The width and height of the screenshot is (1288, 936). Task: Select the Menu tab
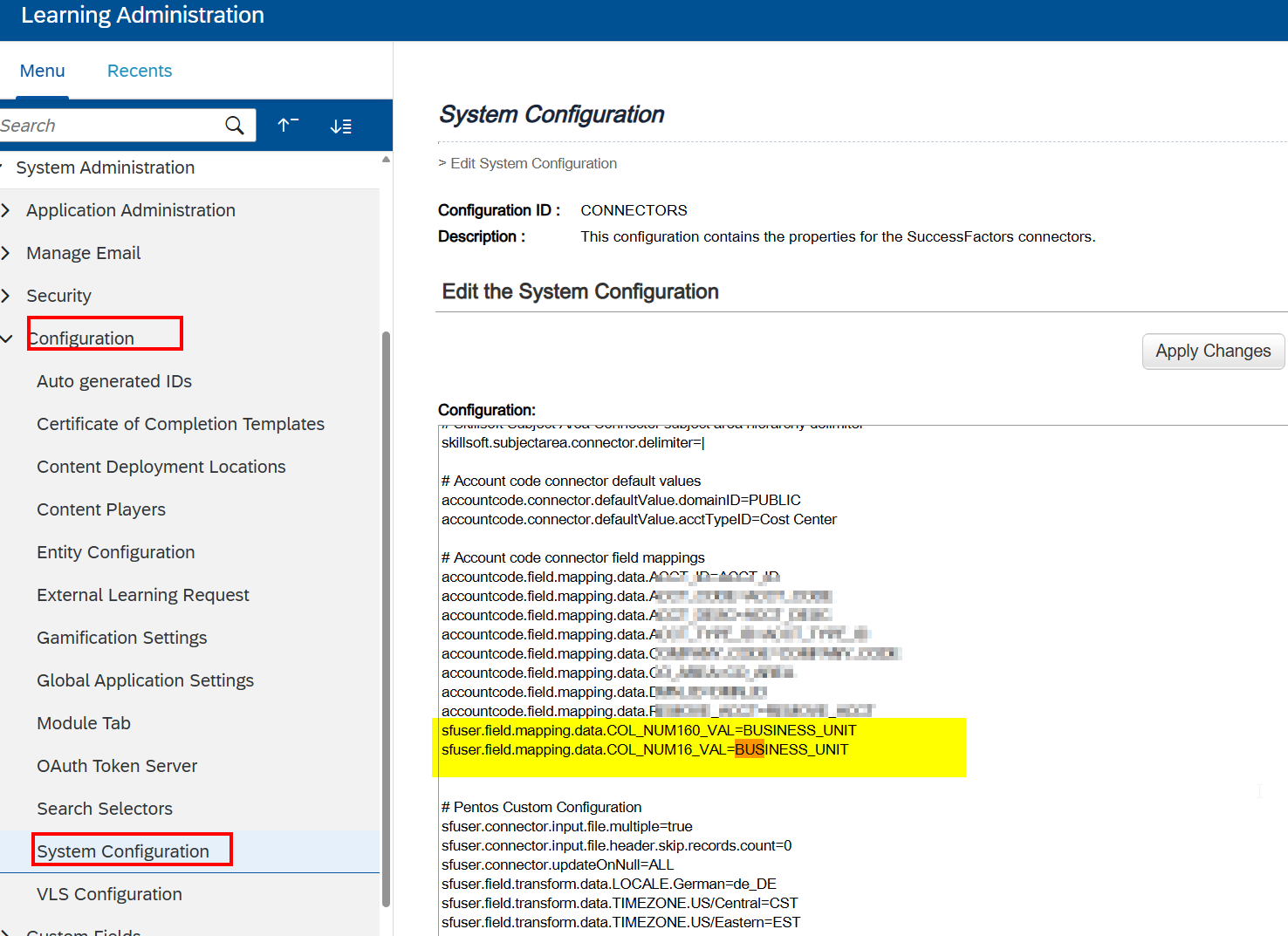[42, 71]
